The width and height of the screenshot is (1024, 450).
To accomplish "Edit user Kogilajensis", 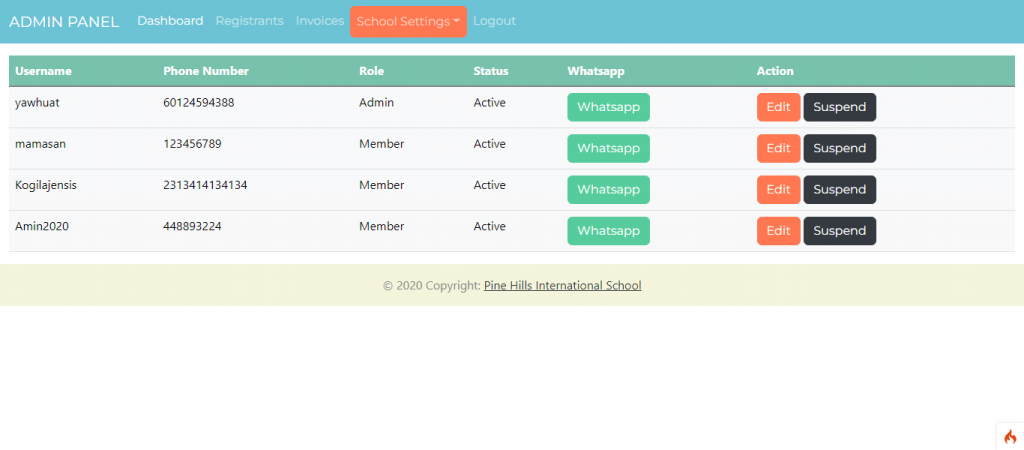I will tap(778, 190).
